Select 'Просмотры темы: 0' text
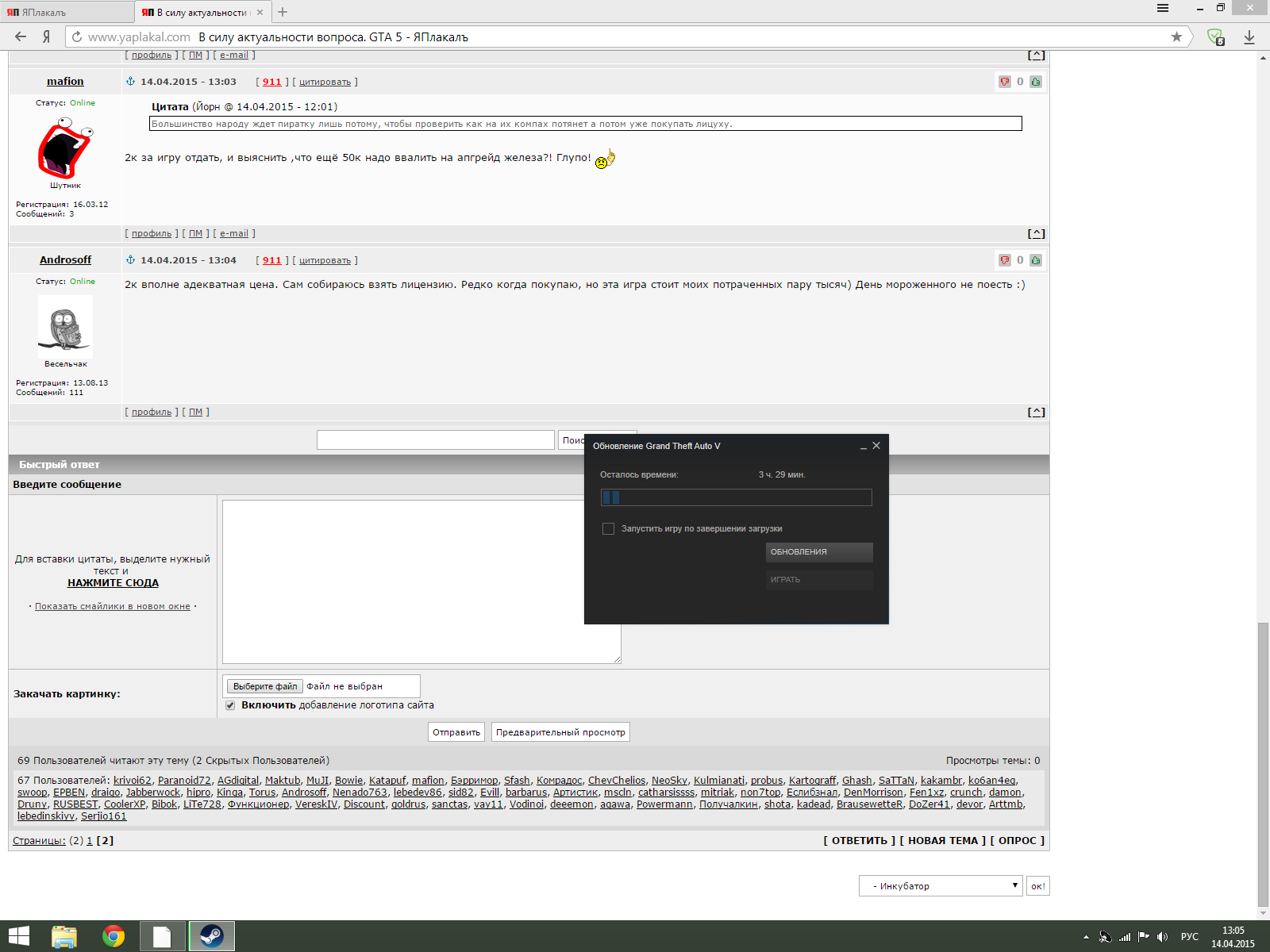 click(993, 760)
